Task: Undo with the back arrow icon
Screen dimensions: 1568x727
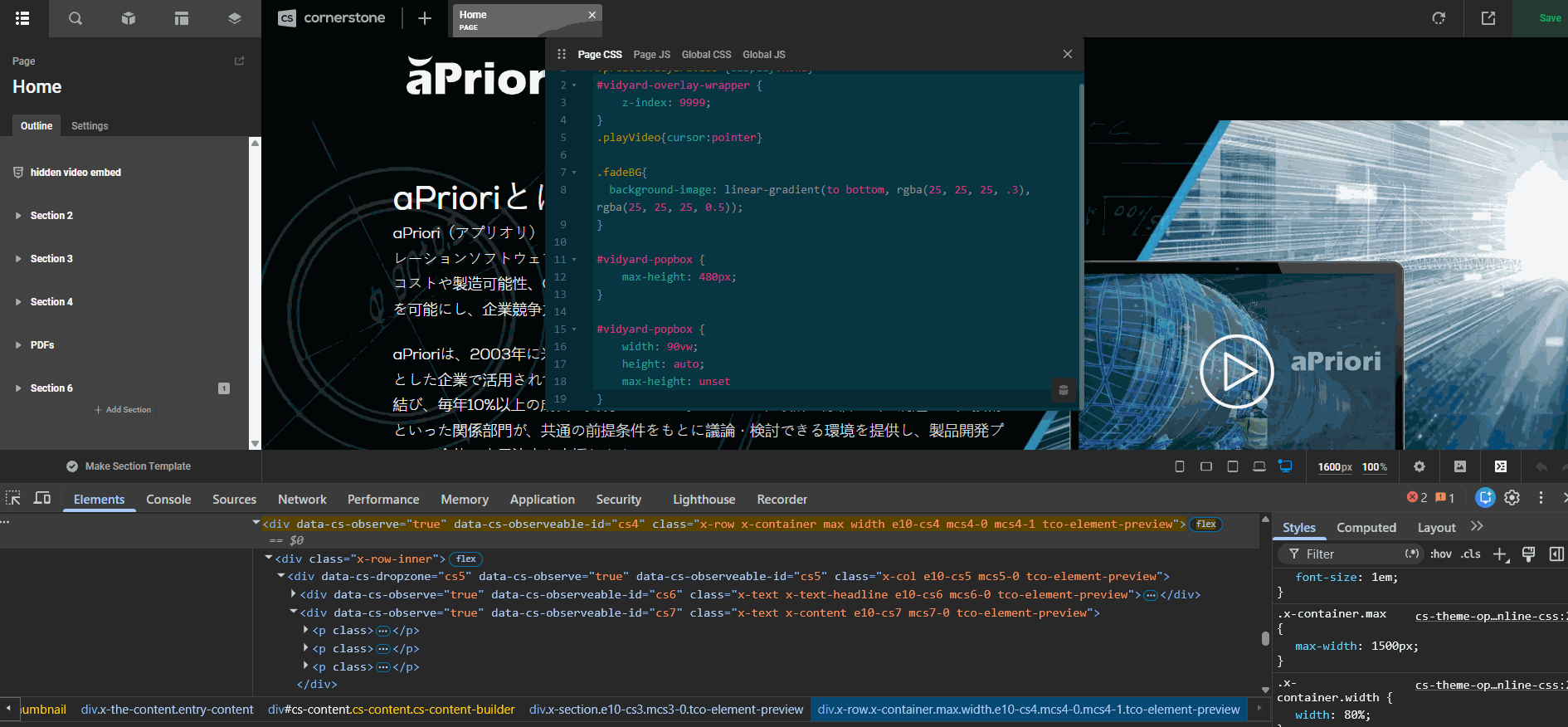Action: [x=1541, y=466]
